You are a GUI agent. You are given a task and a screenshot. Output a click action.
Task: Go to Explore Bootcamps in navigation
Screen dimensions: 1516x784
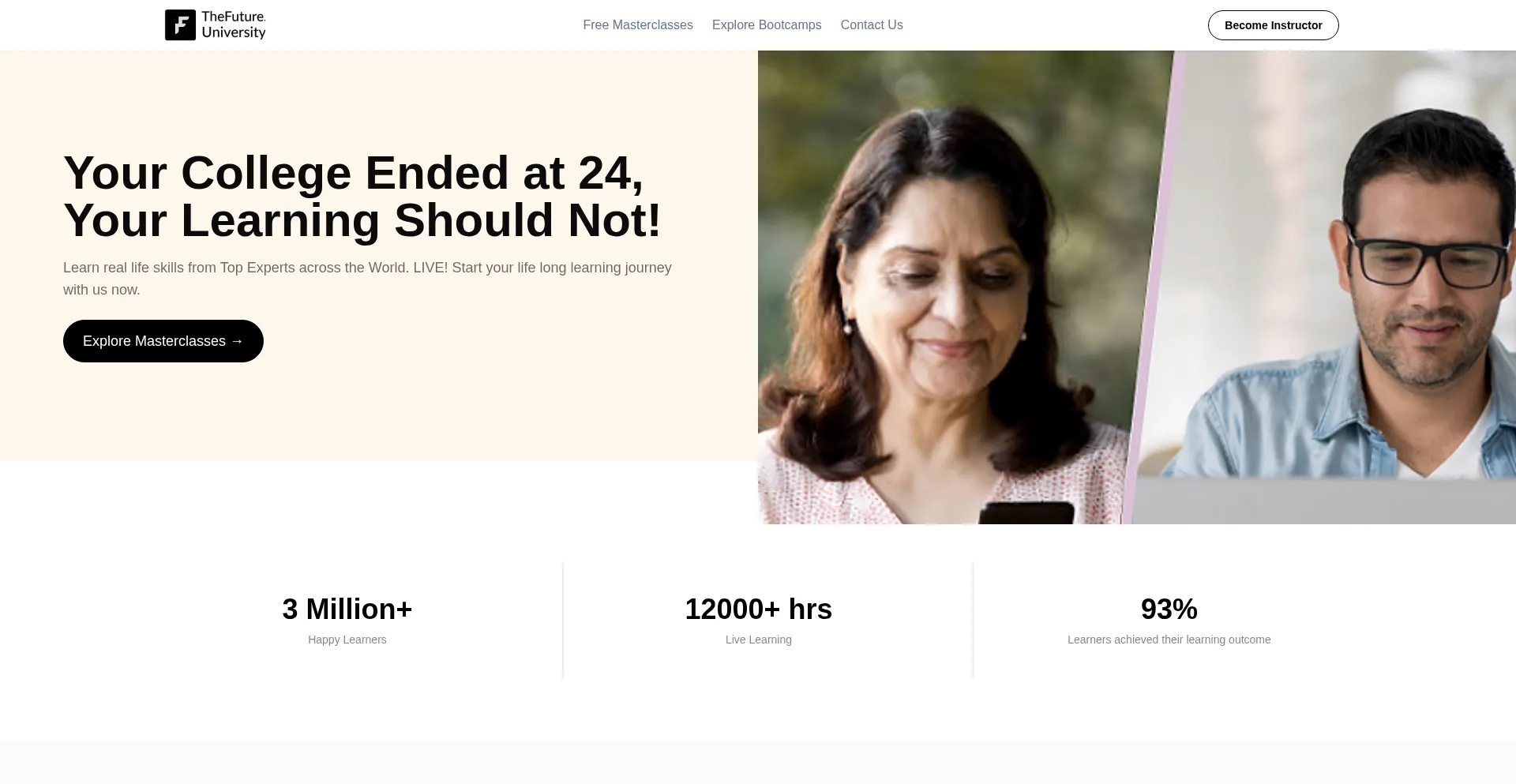coord(767,25)
